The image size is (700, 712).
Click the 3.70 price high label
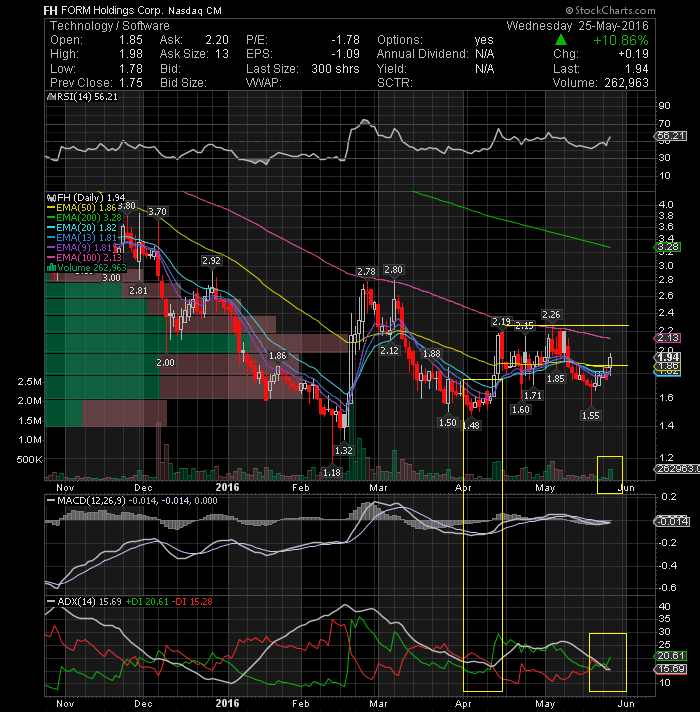(x=158, y=212)
